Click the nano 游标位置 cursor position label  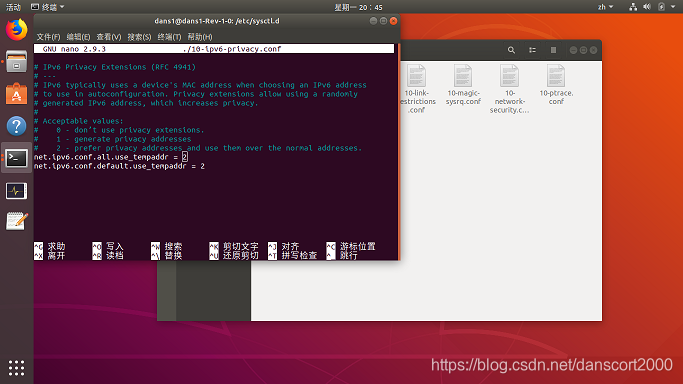[357, 246]
